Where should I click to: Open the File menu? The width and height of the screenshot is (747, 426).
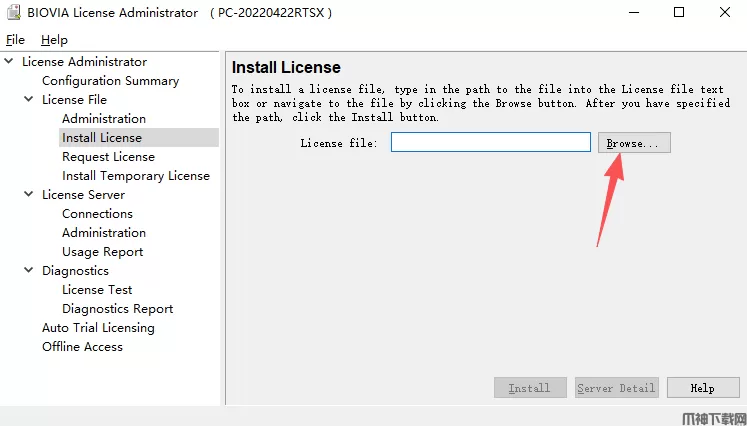tap(15, 40)
